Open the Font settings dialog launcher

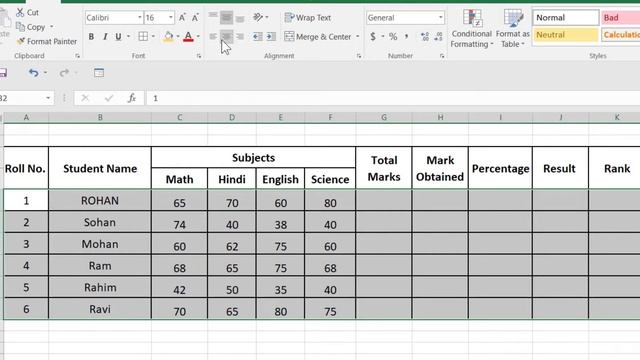199,56
